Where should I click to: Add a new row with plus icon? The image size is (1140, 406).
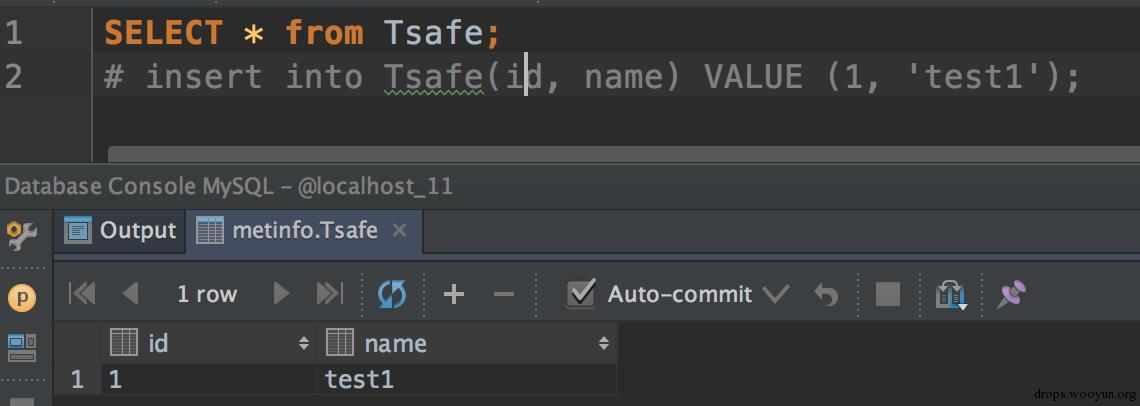coord(454,293)
